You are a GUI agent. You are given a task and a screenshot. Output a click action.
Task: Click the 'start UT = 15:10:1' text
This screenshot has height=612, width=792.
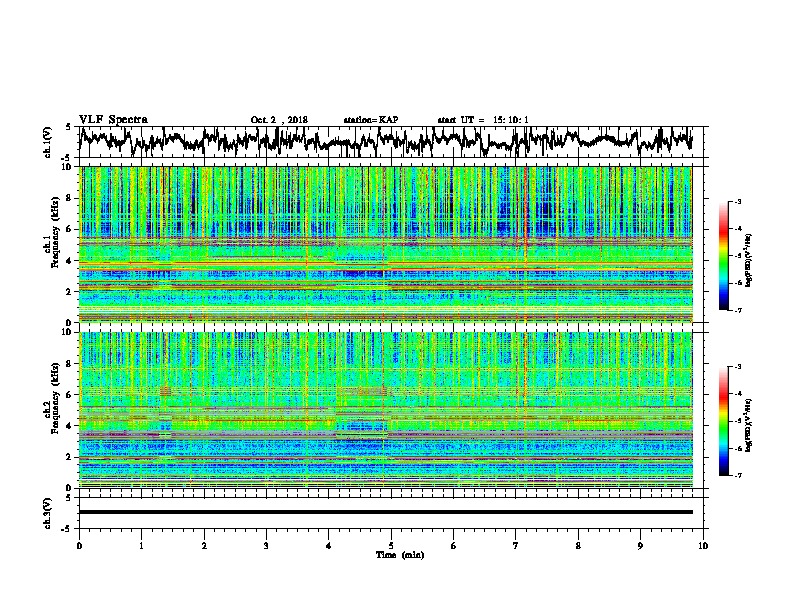pos(483,120)
